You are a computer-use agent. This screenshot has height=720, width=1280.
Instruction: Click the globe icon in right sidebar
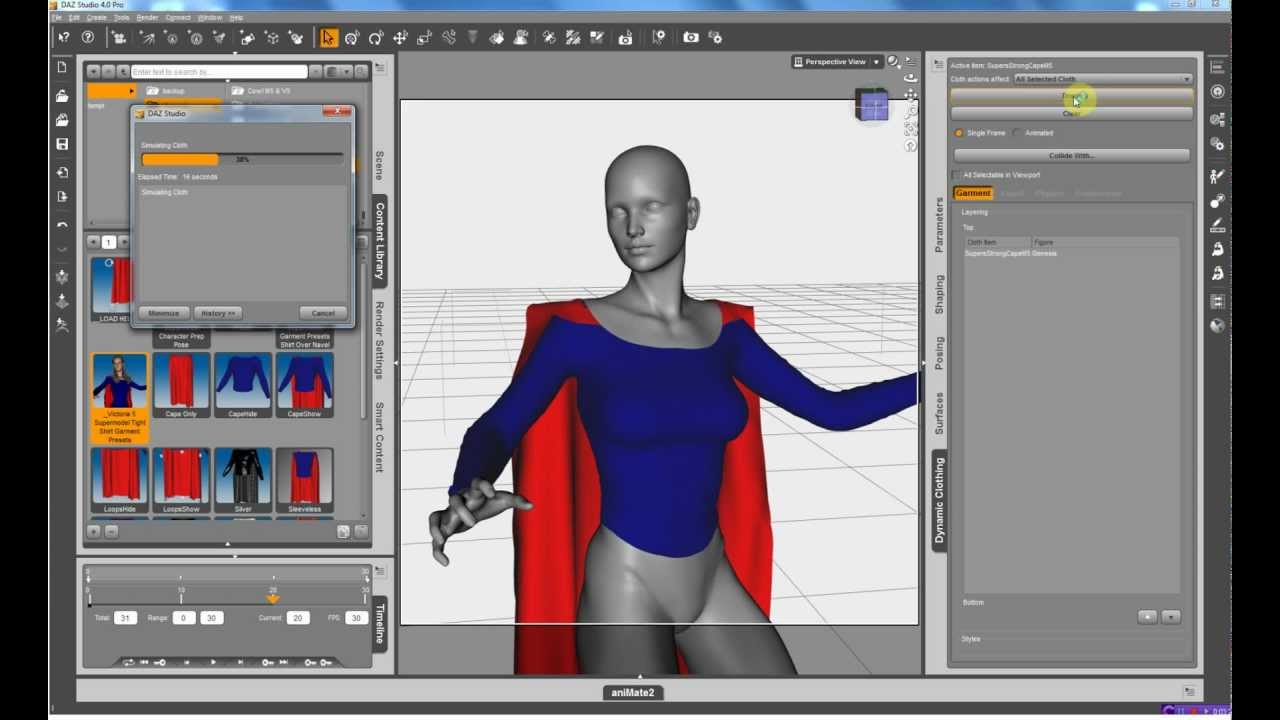coord(1217,325)
